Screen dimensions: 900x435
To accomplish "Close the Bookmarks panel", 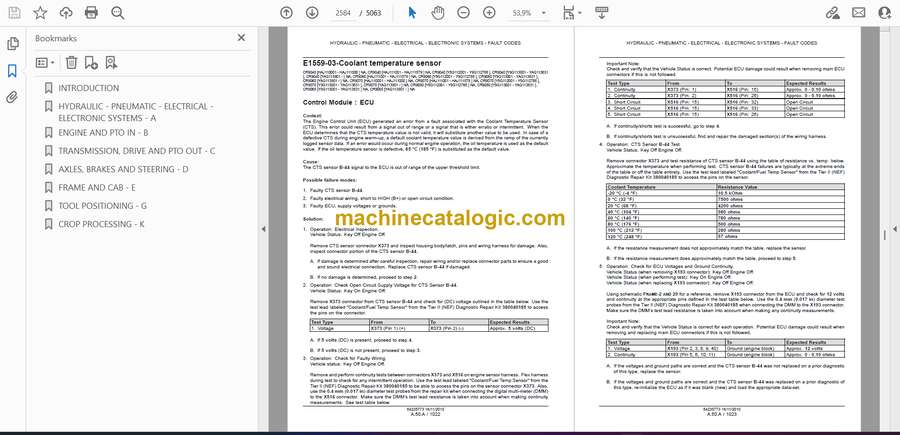I will tap(241, 38).
